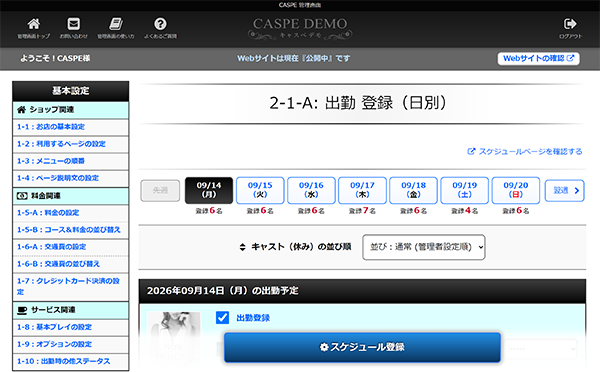600x372 pixels.
Task: Toggle the 出勤登録 checkbox
Action: pyautogui.click(x=222, y=318)
